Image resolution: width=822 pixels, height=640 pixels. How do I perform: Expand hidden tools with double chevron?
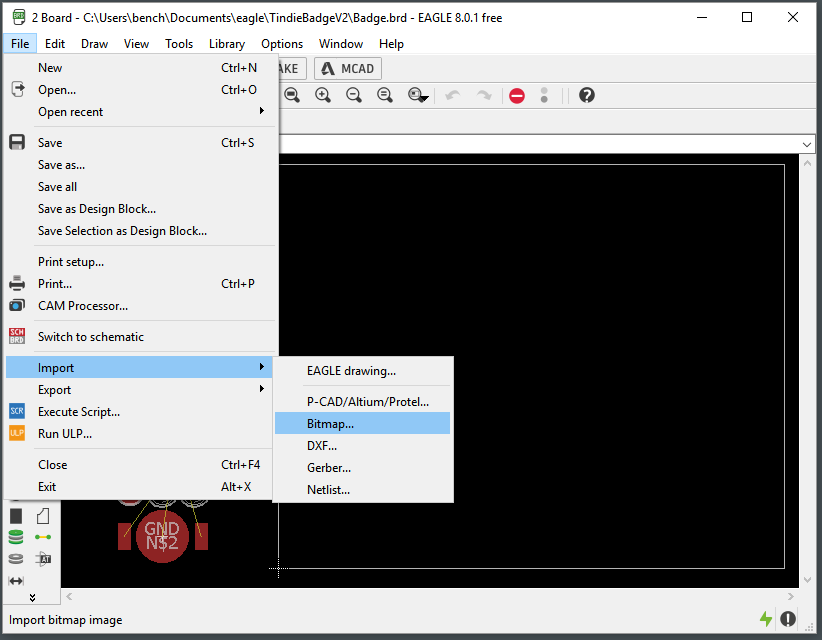click(x=31, y=598)
